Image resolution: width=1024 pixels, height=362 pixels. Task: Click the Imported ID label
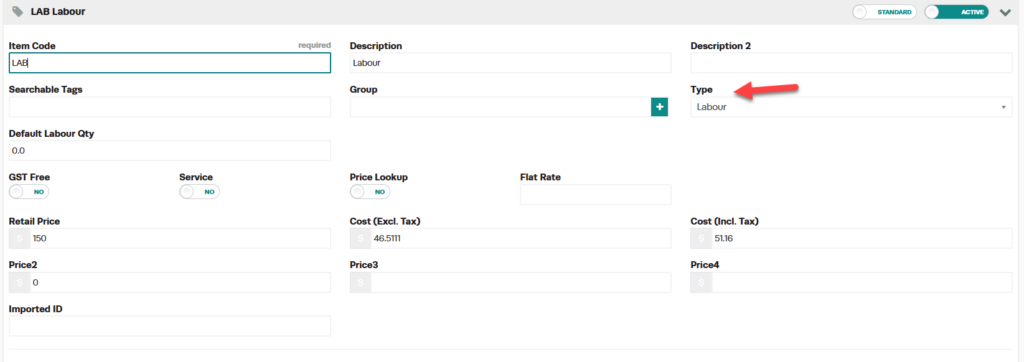[x=36, y=308]
